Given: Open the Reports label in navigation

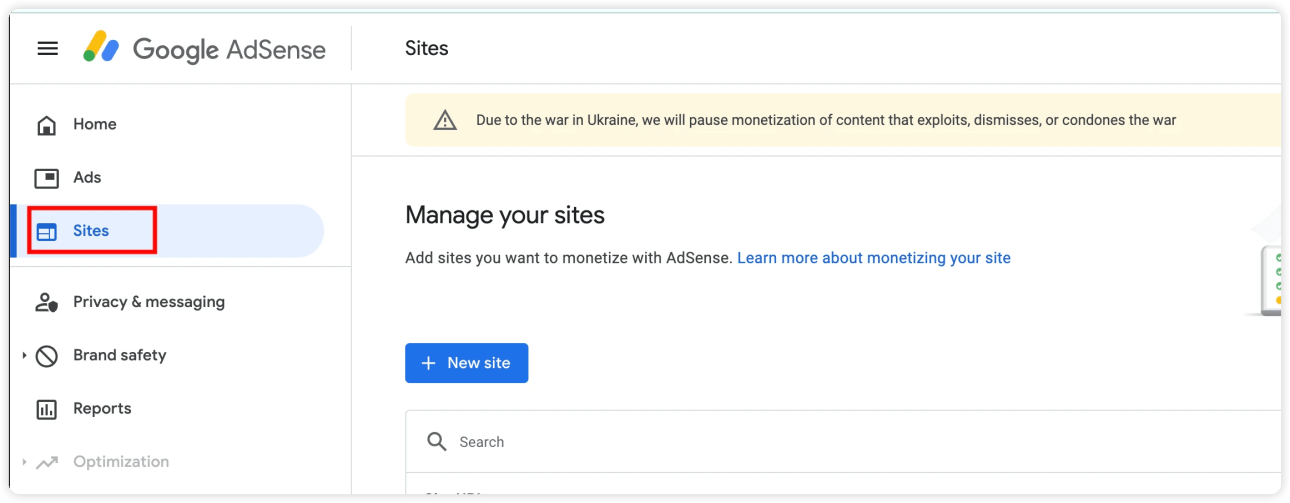Looking at the screenshot, I should 102,408.
